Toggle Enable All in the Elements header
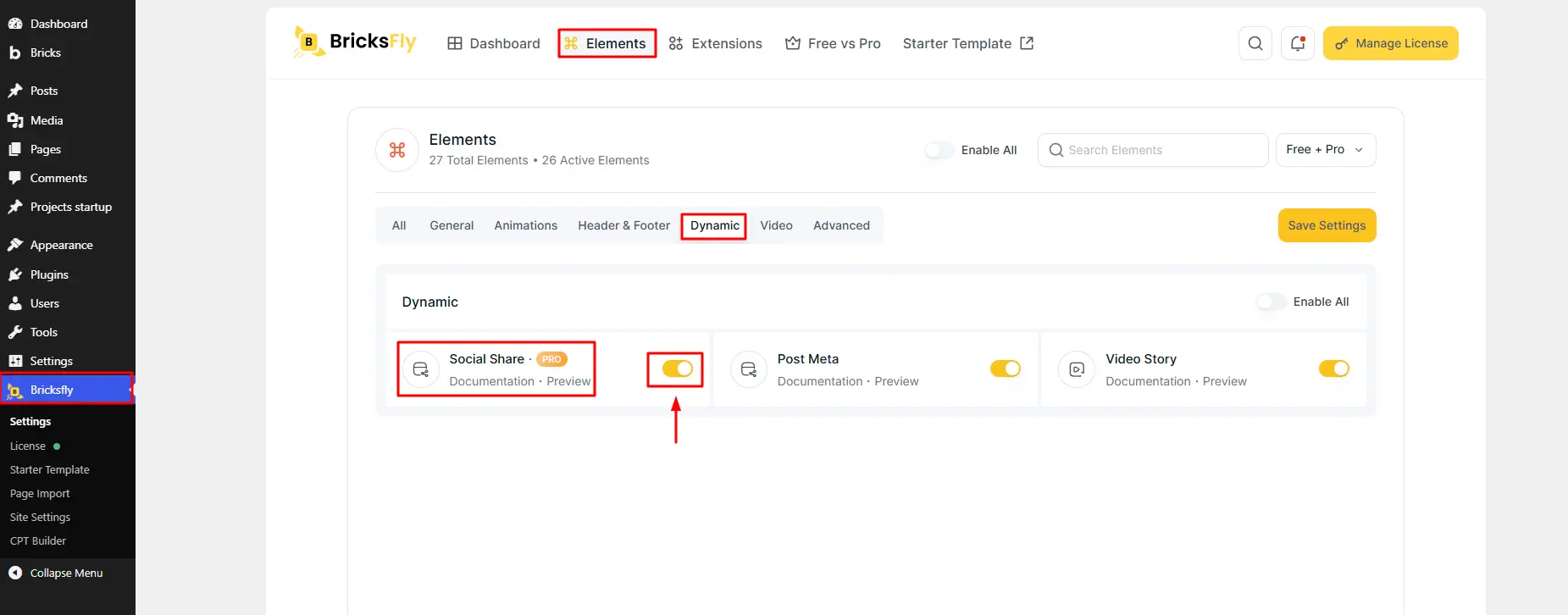The image size is (1568, 615). tap(939, 150)
